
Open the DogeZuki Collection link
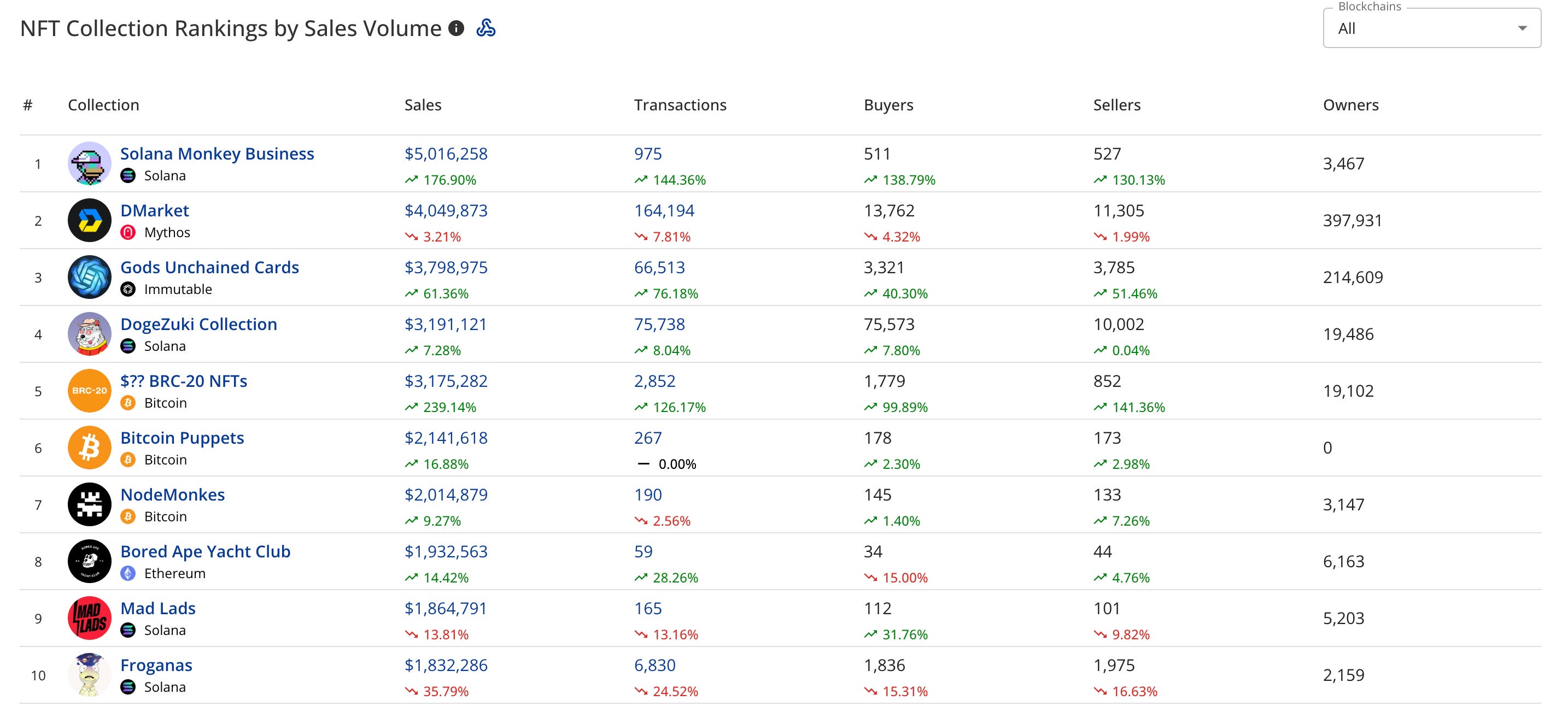pos(198,325)
